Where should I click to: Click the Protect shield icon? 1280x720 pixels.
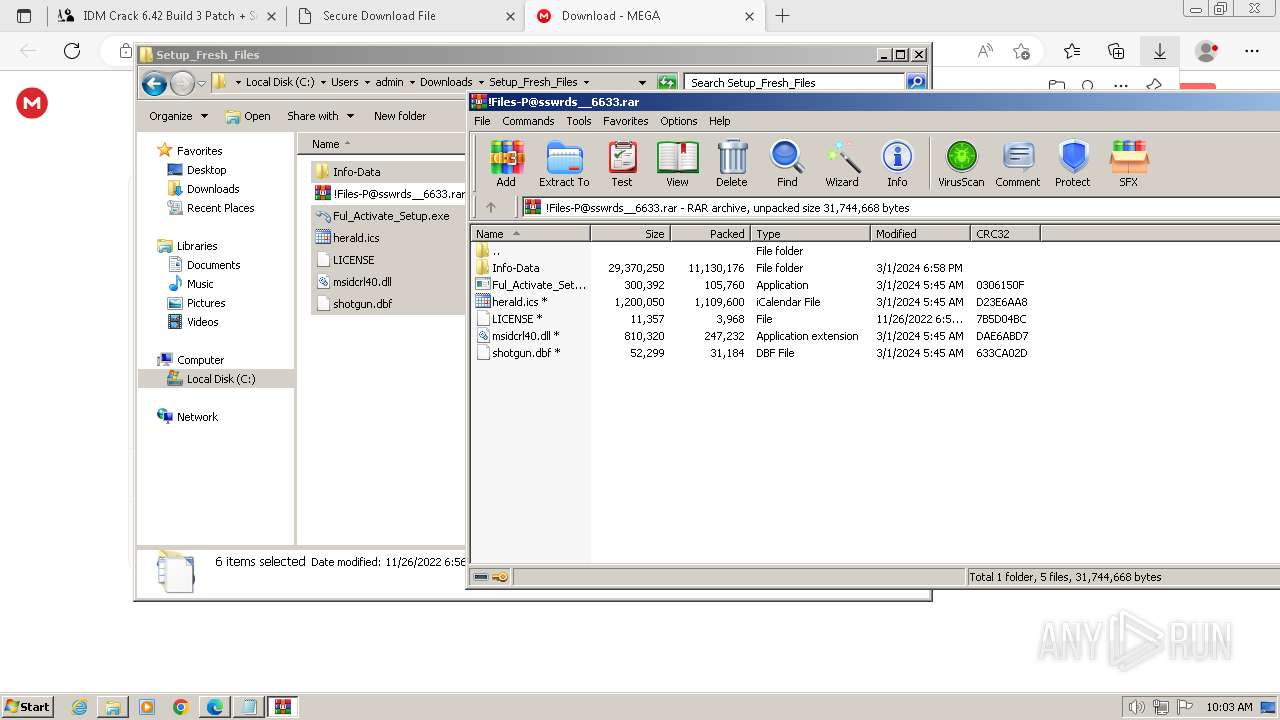[x=1073, y=164]
